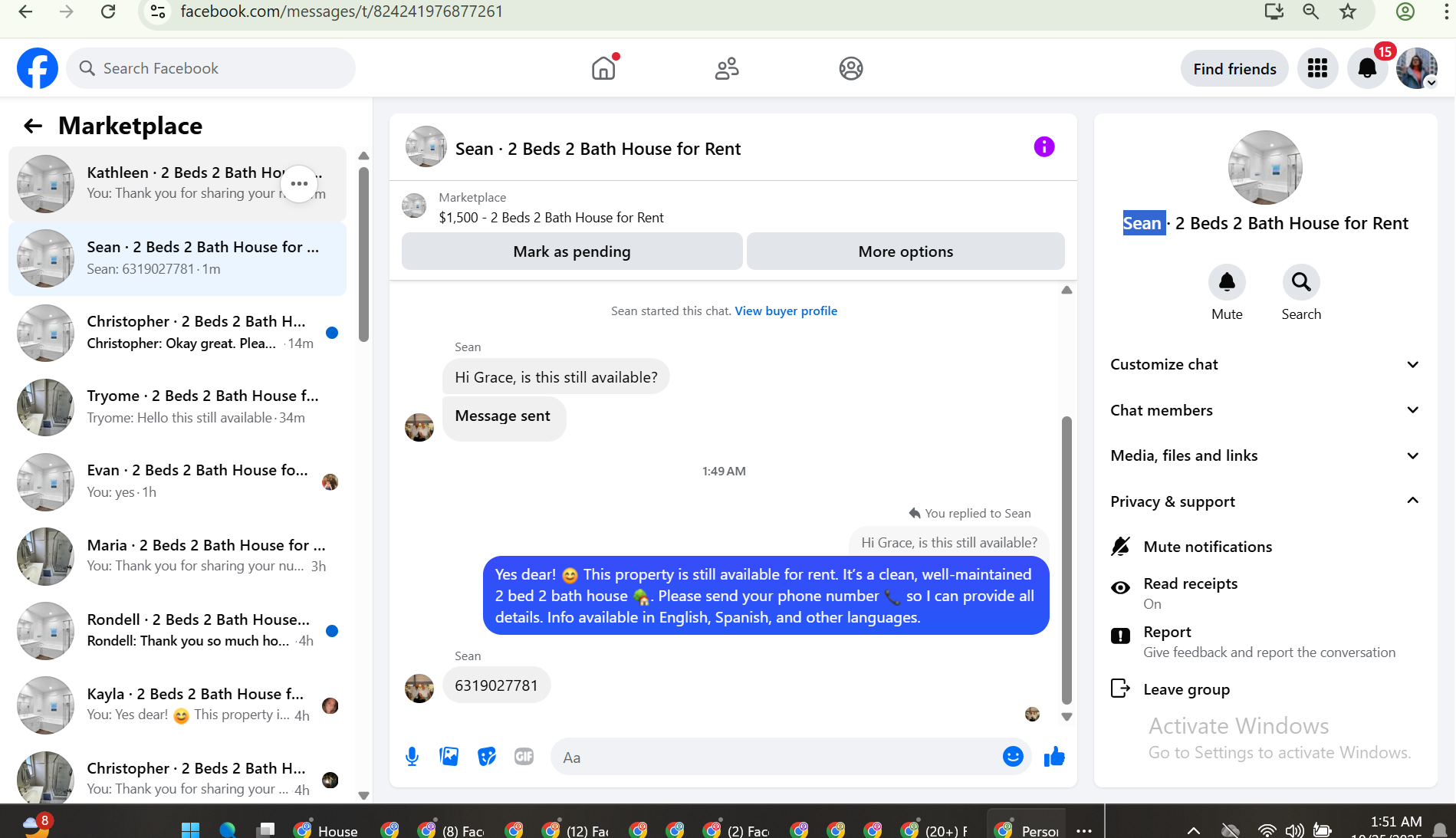Open Sean conversation in chat list
This screenshot has height=838, width=1456.
[x=177, y=258]
